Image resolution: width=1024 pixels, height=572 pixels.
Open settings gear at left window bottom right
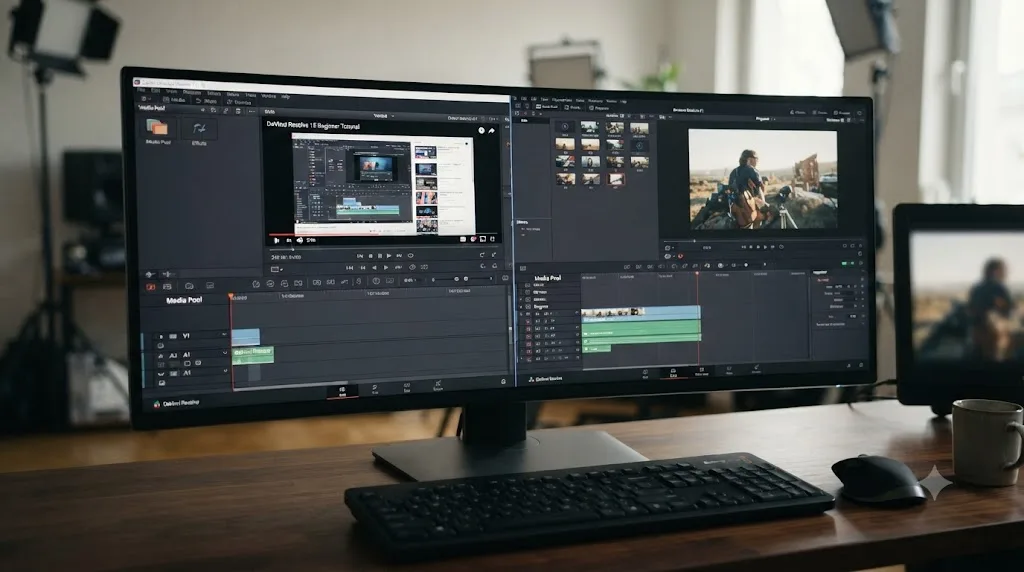point(503,381)
